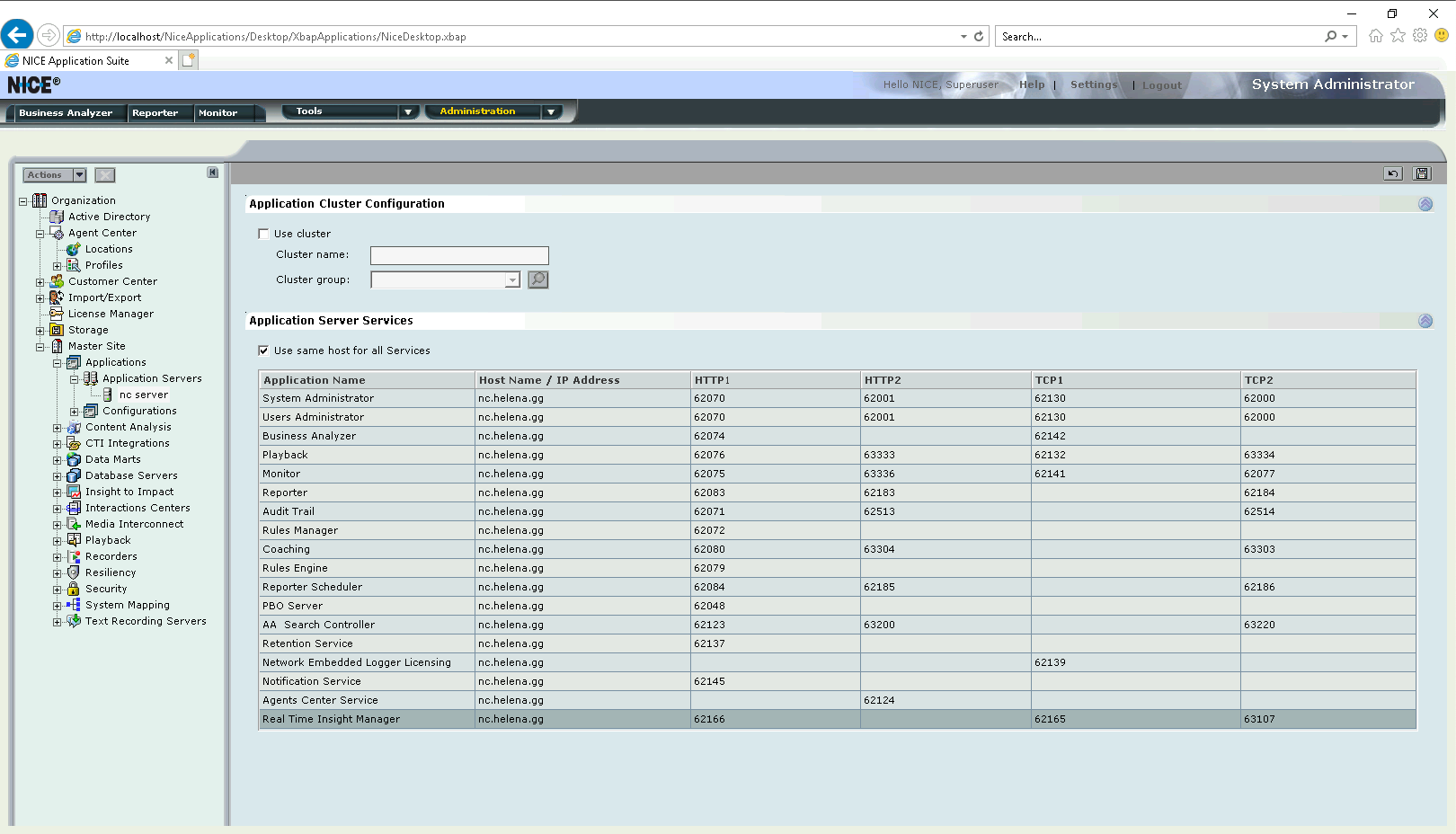1456x834 pixels.
Task: Open the Business Analyzer tab
Action: point(66,113)
